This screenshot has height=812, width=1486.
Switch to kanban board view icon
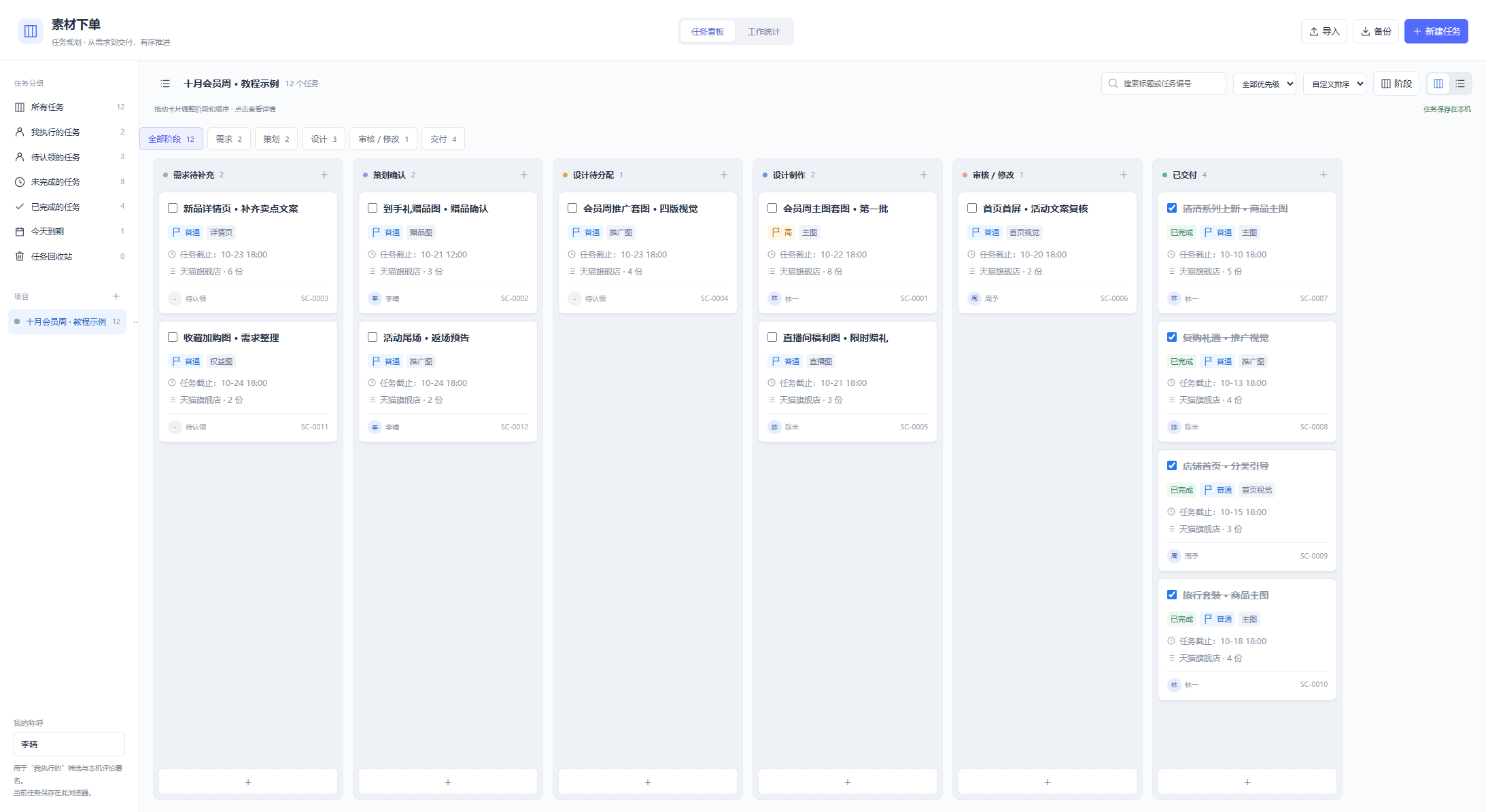point(1438,84)
